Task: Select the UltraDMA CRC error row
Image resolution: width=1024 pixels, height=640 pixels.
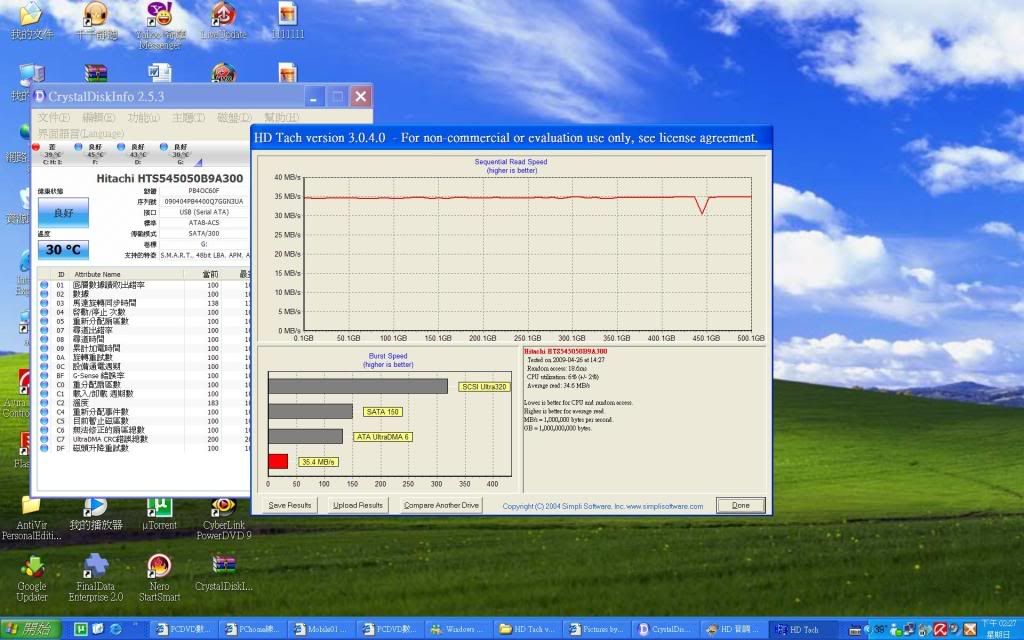Action: click(x=144, y=440)
